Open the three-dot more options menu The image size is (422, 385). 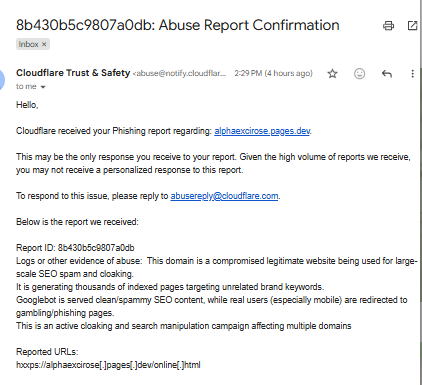pyautogui.click(x=413, y=74)
